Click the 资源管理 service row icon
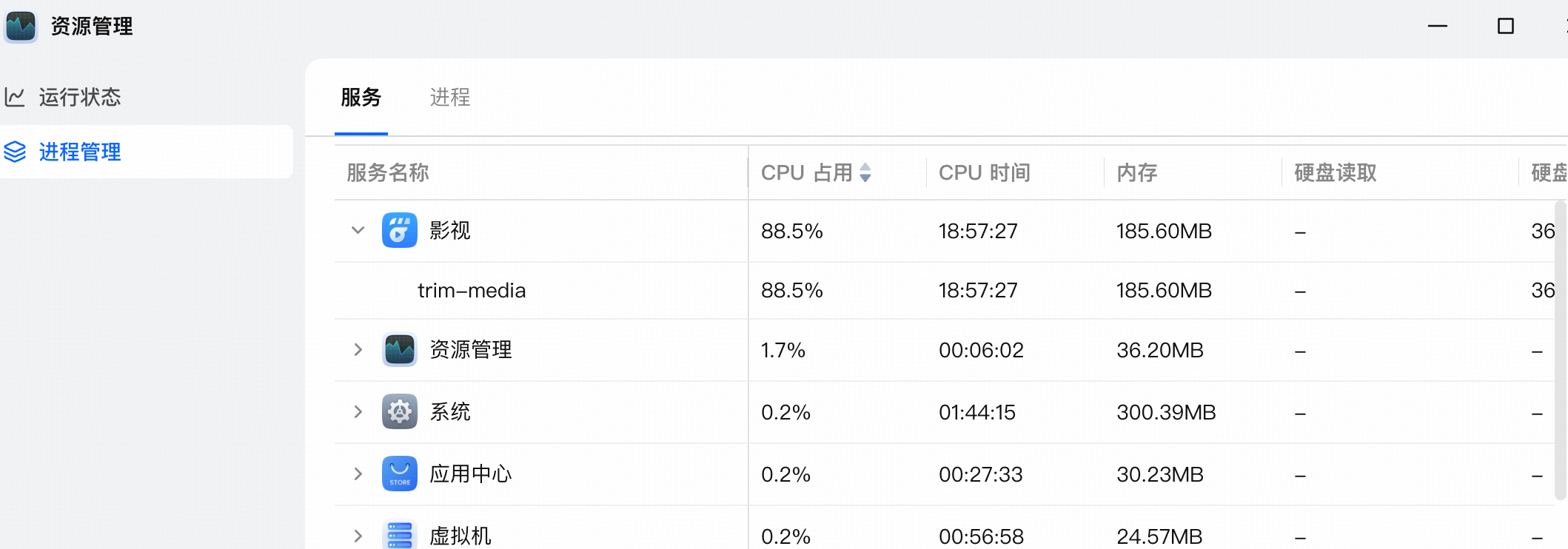 (399, 350)
